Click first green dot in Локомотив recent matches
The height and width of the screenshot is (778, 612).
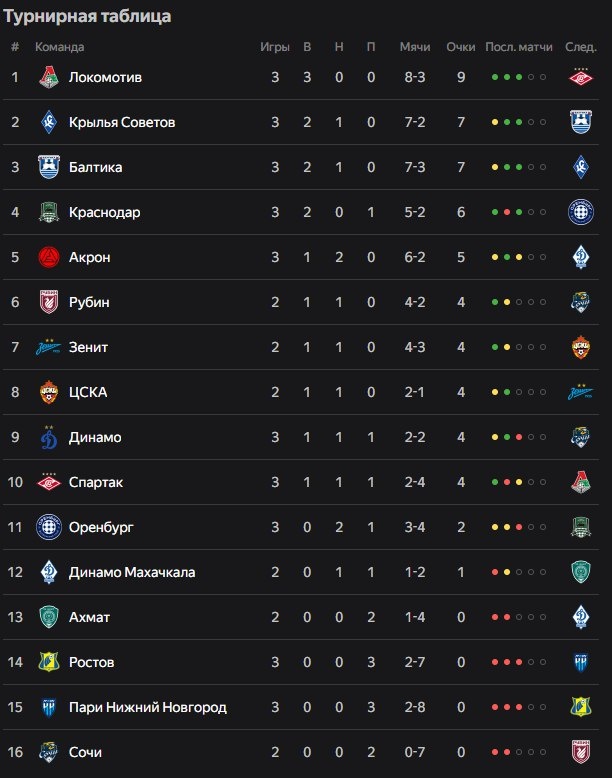[x=495, y=77]
